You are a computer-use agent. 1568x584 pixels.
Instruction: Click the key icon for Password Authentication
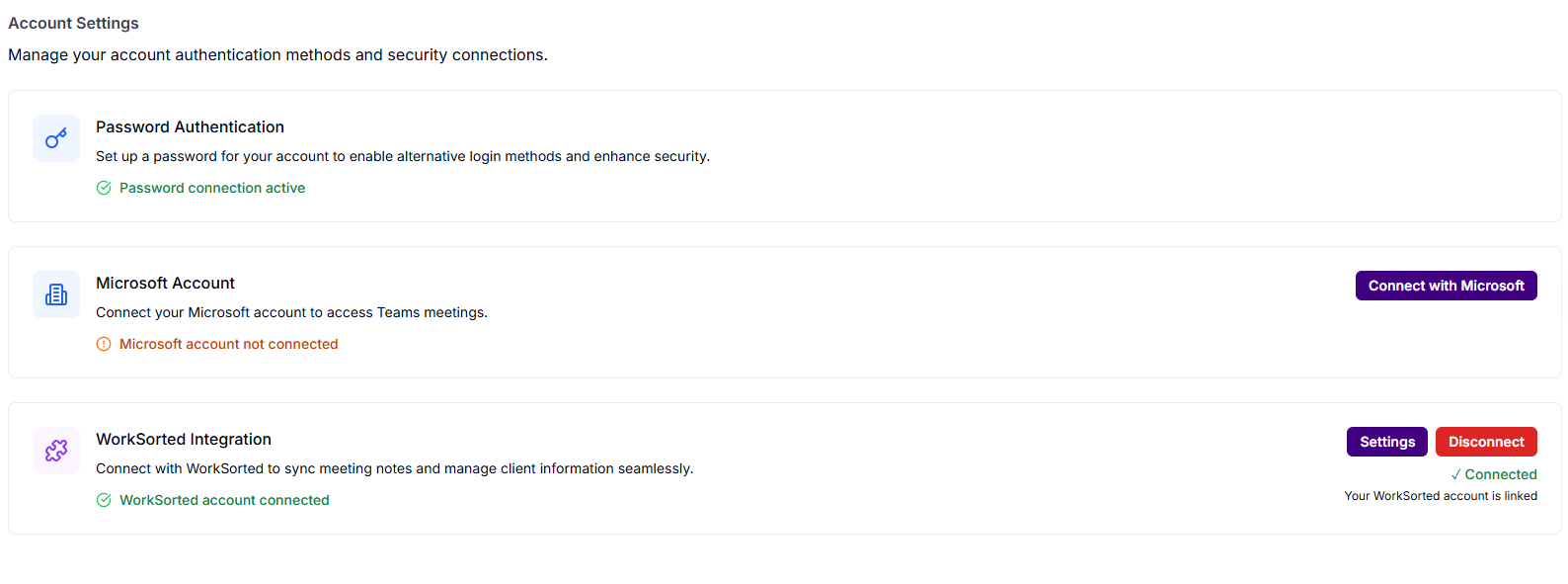tap(56, 138)
